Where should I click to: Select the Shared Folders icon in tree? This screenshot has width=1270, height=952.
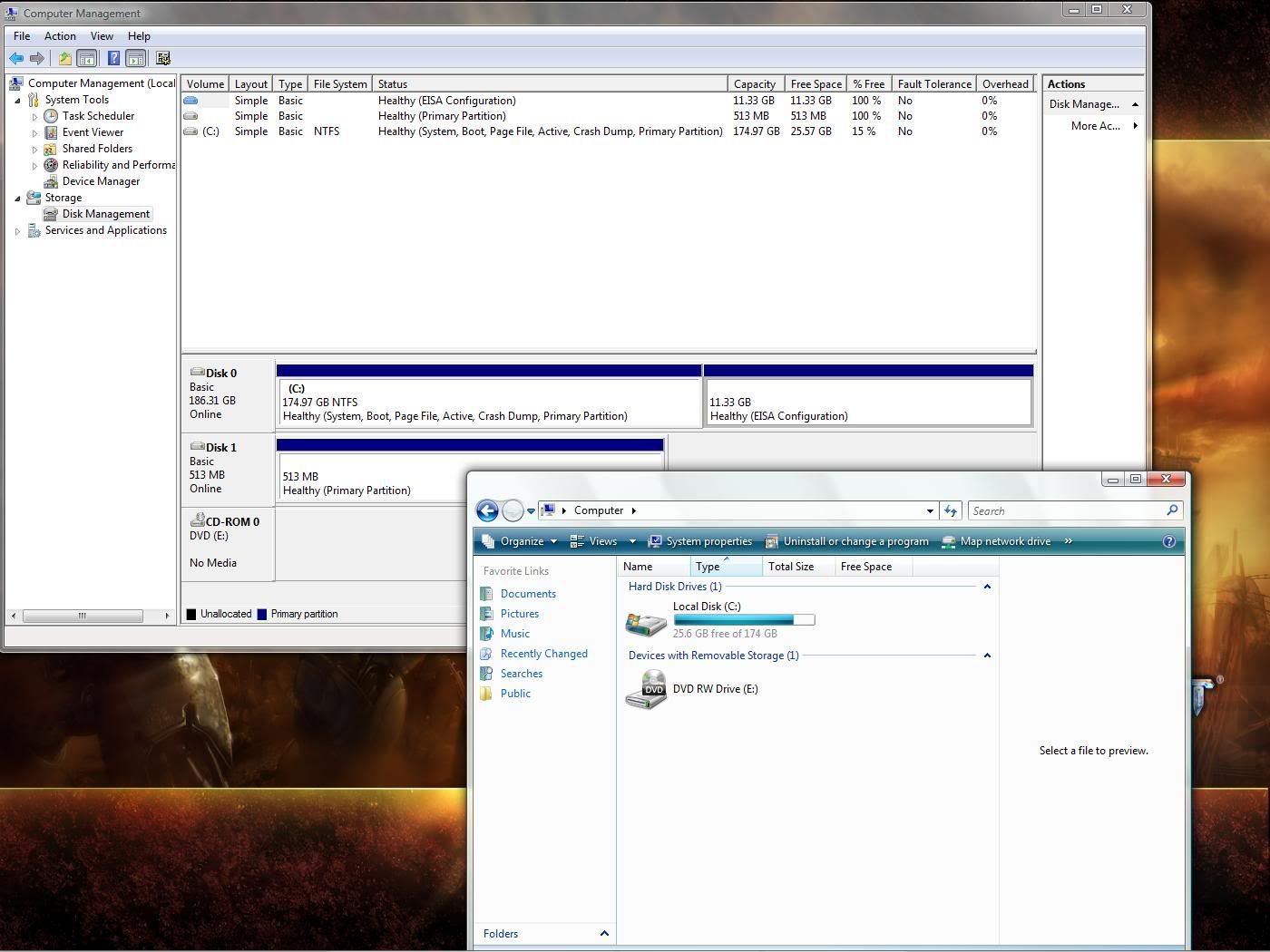(x=51, y=149)
